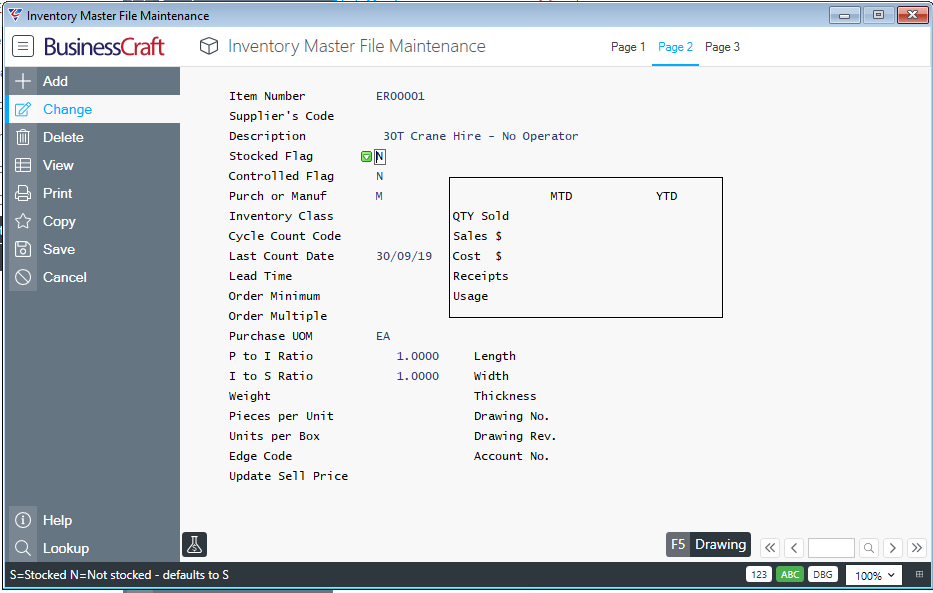Viewport: 933px width, 593px height.
Task: Click the magnifier search icon in navigation bar
Action: click(869, 548)
